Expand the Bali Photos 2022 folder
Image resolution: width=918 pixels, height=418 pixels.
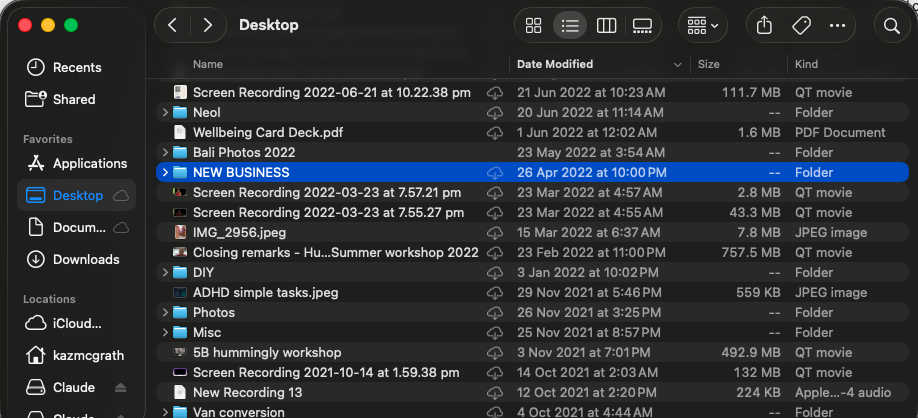pos(165,153)
